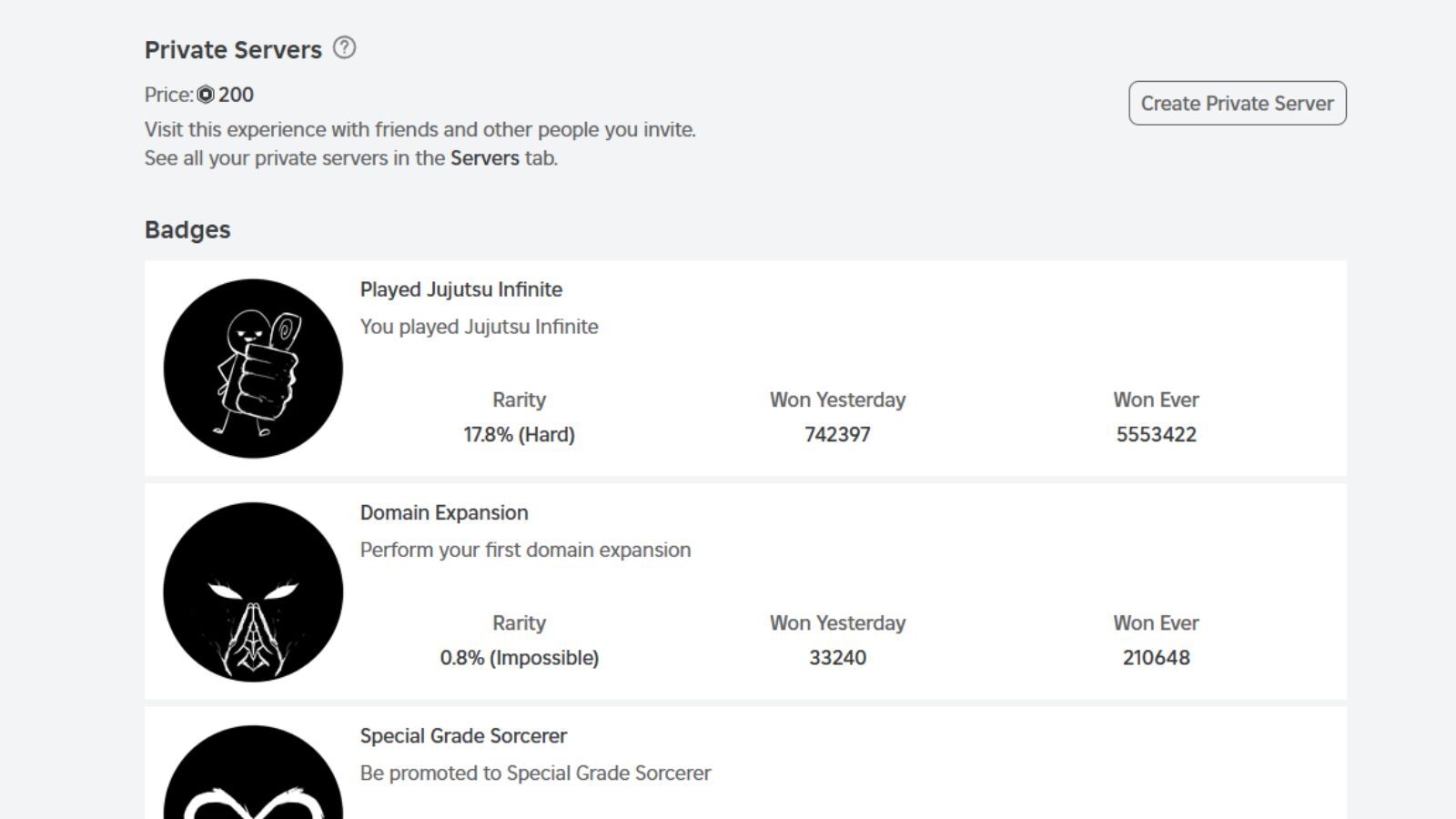Click the 0.8% (Impossible) rarity value
The width and height of the screenshot is (1456, 819).
pos(519,657)
